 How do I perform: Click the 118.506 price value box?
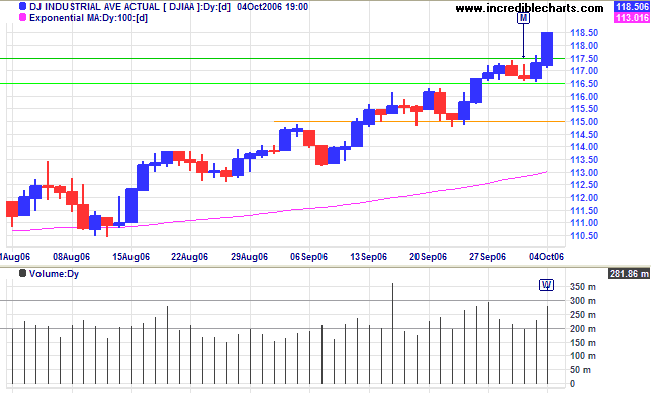(x=631, y=6)
